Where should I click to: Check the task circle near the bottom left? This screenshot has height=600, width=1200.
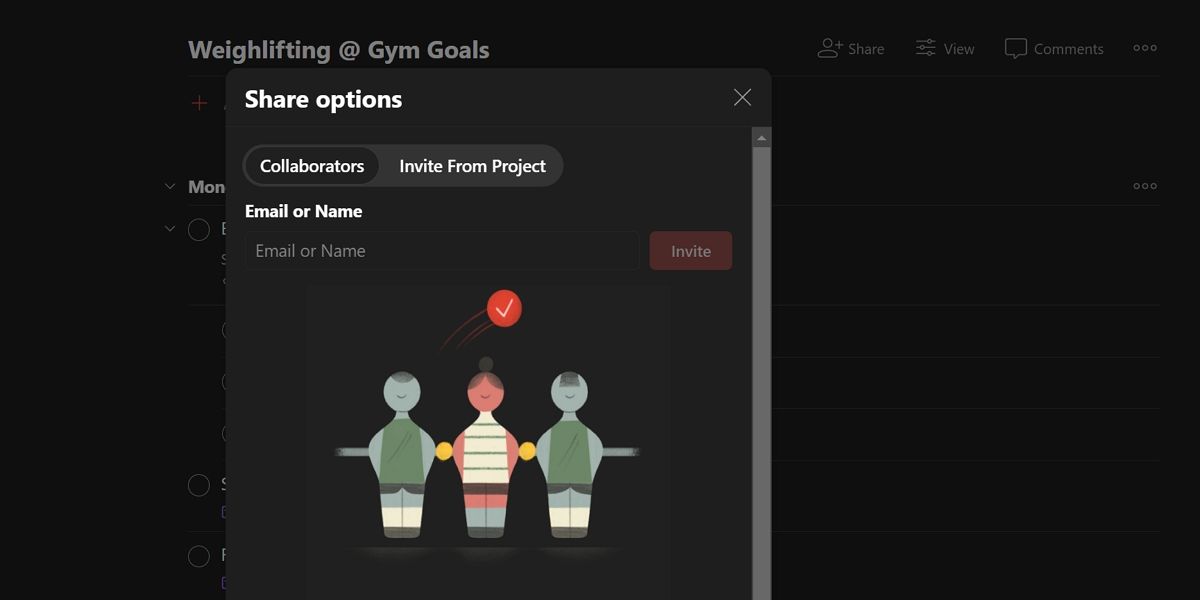pos(199,556)
